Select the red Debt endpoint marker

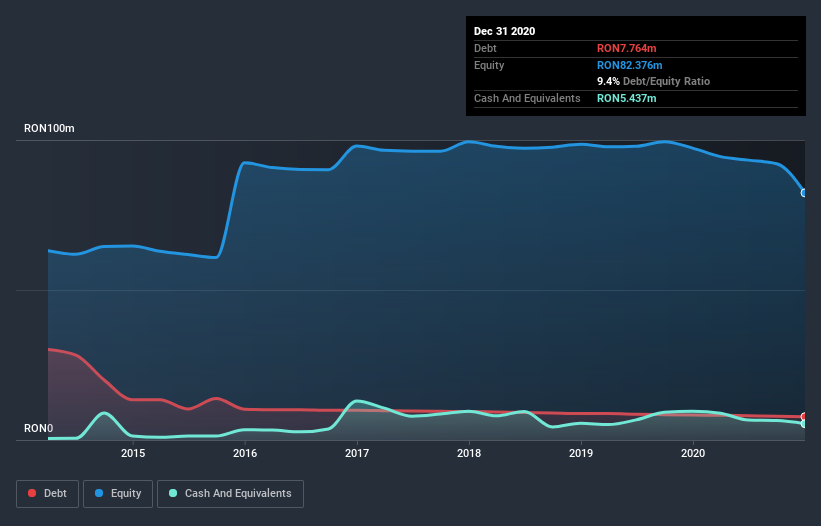[804, 417]
